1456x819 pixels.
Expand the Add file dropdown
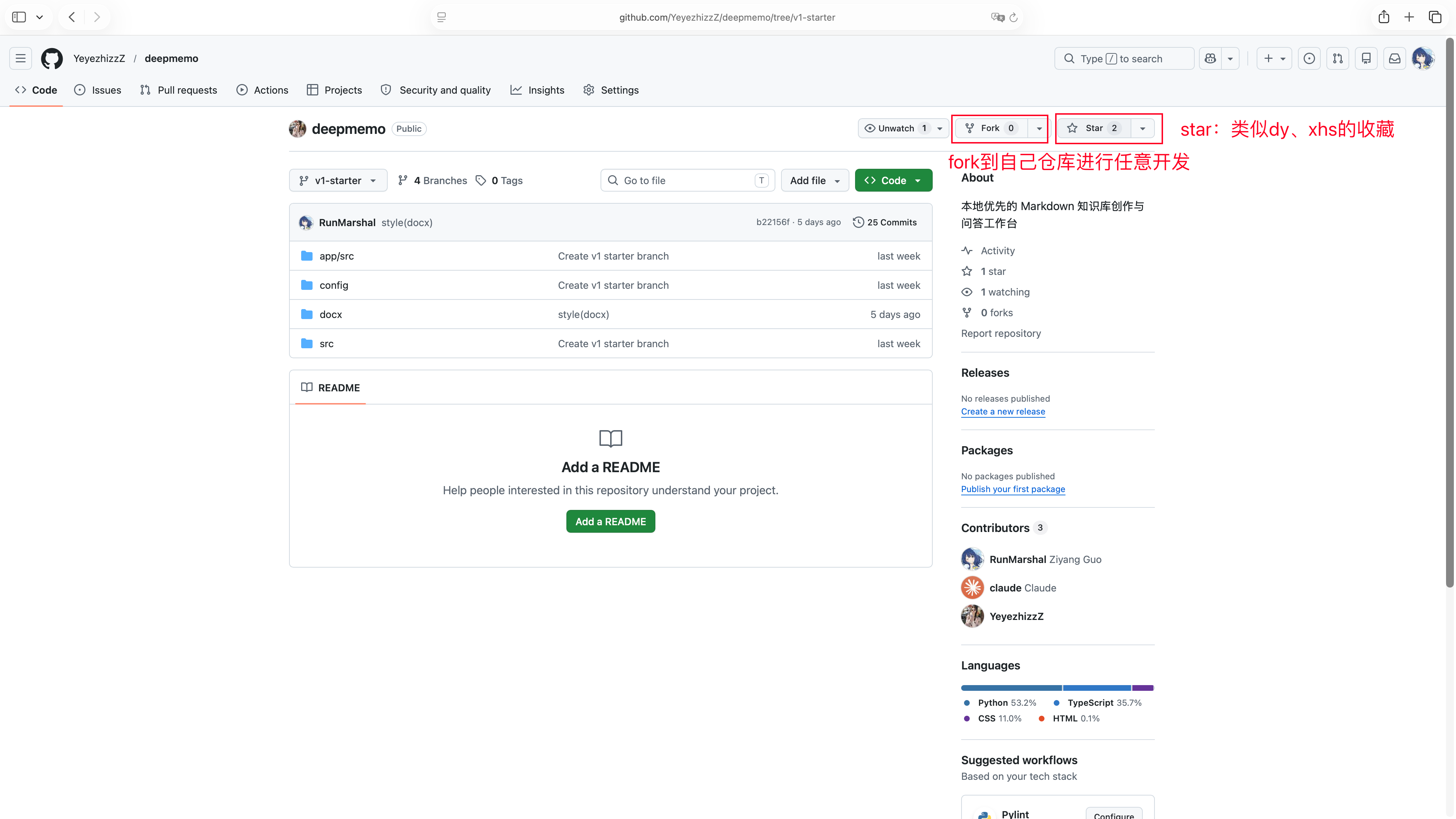[x=815, y=180]
